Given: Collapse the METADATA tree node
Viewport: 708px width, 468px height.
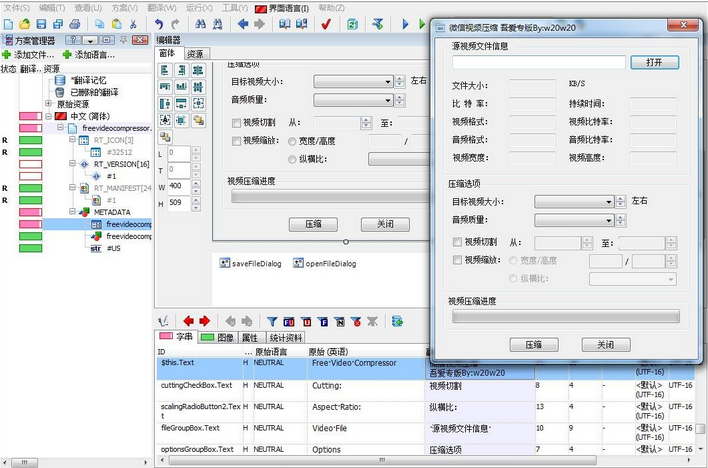Looking at the screenshot, I should click(x=72, y=211).
